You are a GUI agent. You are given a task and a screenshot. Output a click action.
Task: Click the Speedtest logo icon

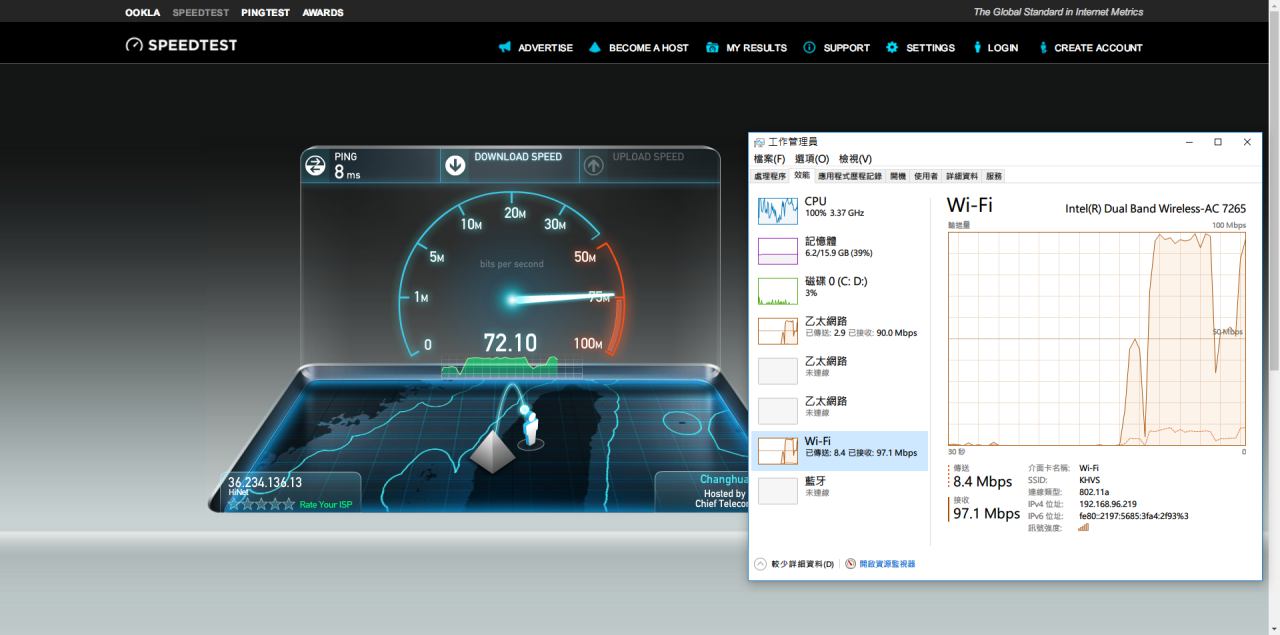point(134,45)
